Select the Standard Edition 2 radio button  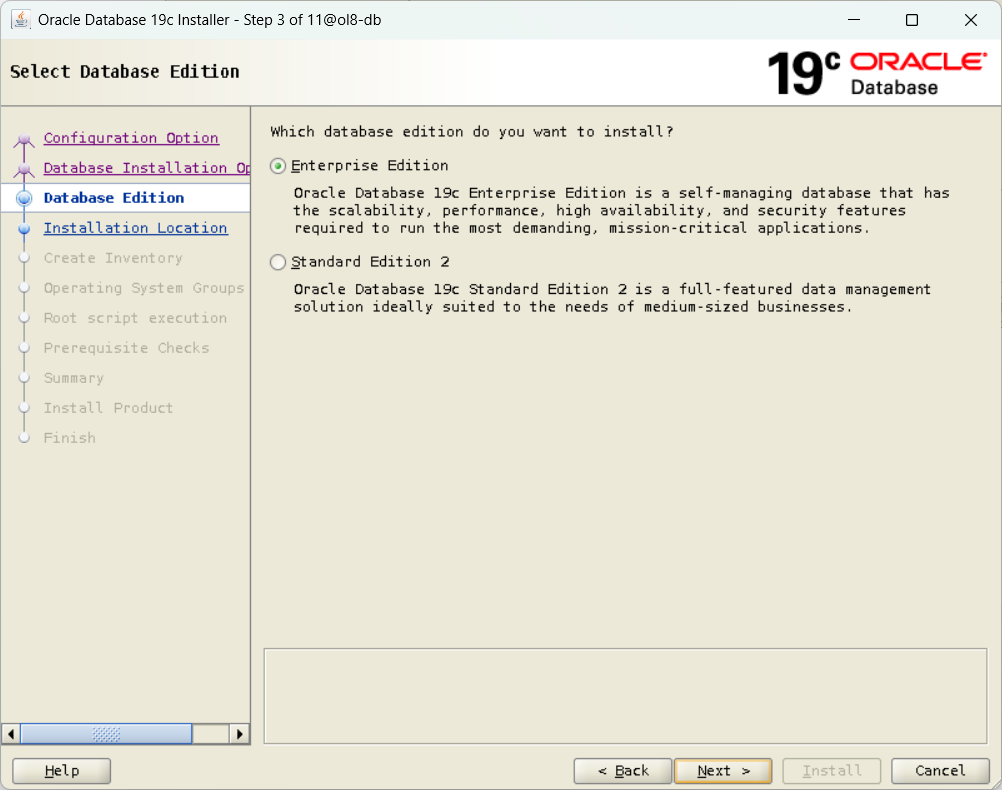278,262
